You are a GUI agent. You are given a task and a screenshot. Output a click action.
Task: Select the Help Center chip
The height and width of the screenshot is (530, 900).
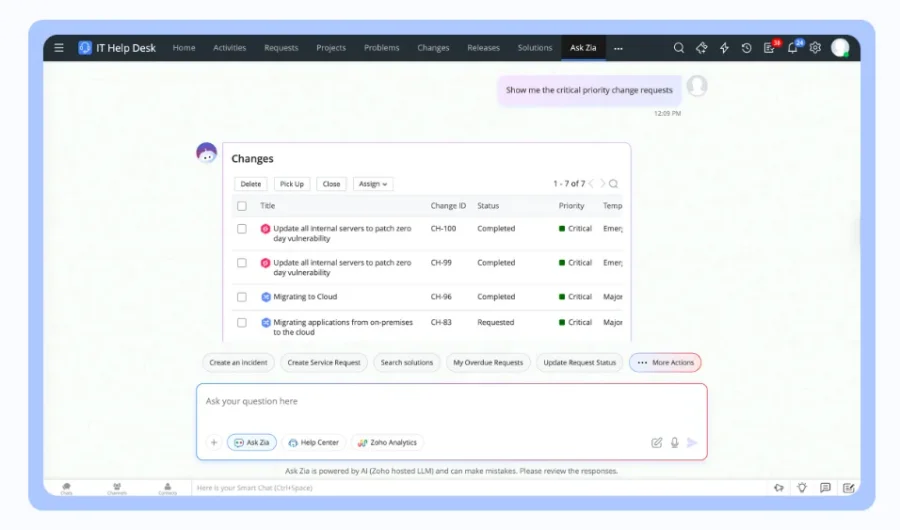(x=313, y=442)
